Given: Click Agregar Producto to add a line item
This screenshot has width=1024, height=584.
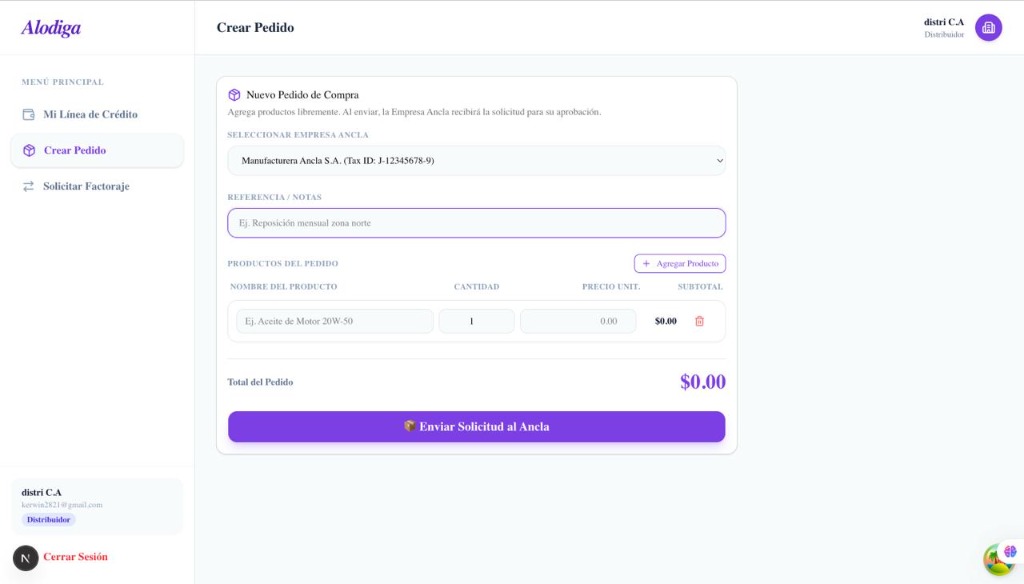Looking at the screenshot, I should pos(680,263).
